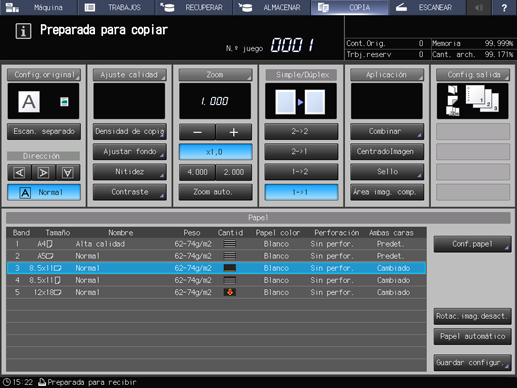Click Guardar configur. button
517x388 pixels.
[472, 363]
